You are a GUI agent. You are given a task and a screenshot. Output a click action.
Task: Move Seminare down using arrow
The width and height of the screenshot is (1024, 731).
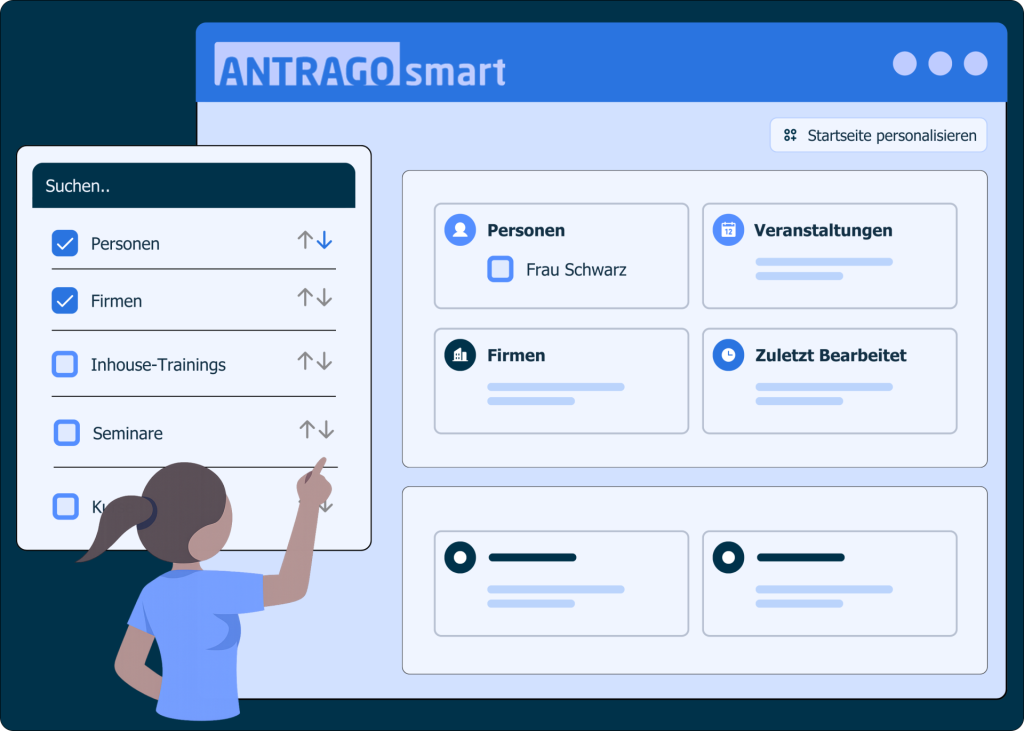[x=326, y=430]
